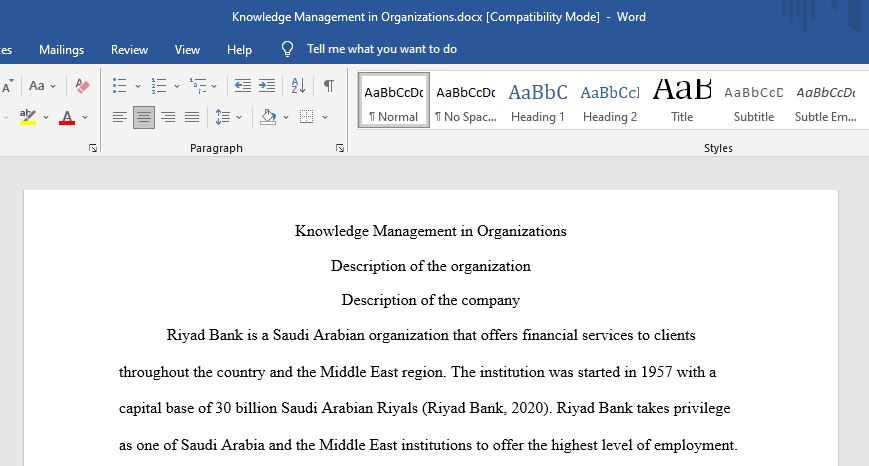The image size is (869, 466).
Task: Click Grow Font icon
Action: (x=7, y=86)
